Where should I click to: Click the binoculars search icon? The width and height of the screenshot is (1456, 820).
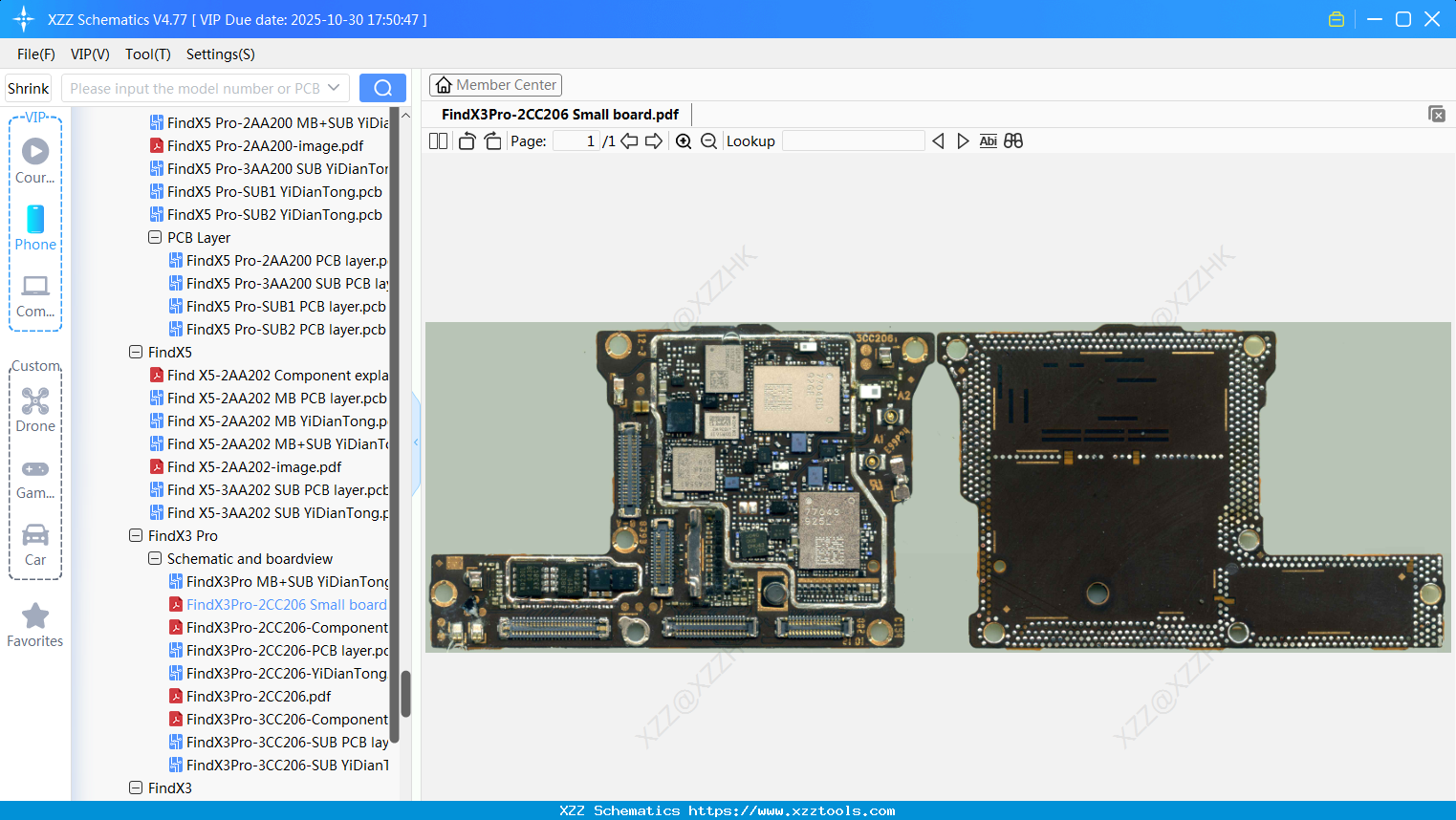click(x=1013, y=140)
